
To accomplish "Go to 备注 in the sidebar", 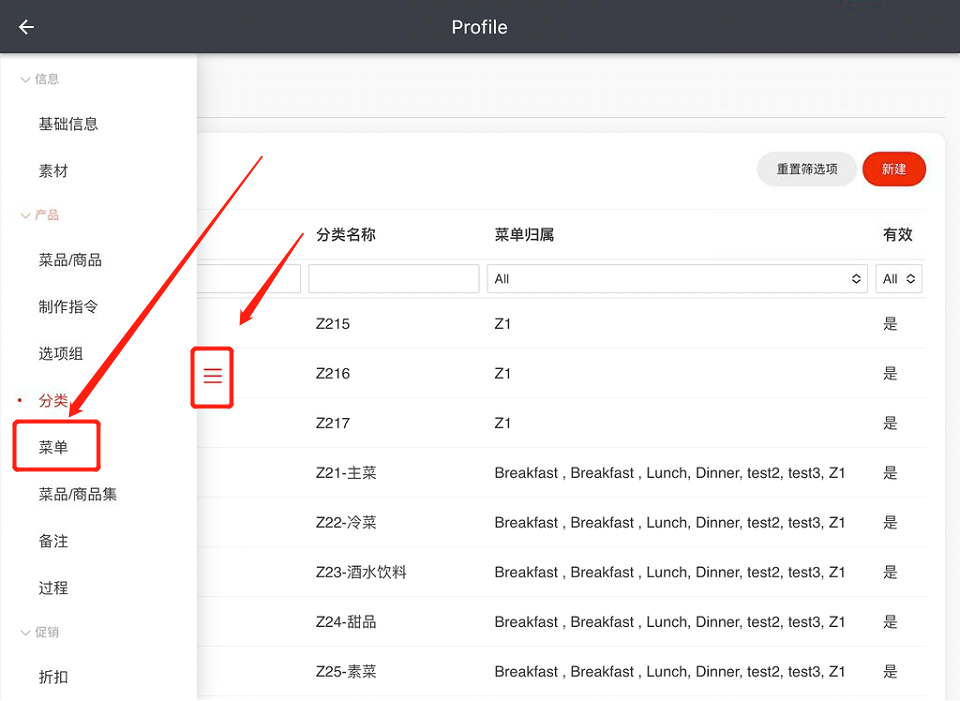I will [53, 541].
